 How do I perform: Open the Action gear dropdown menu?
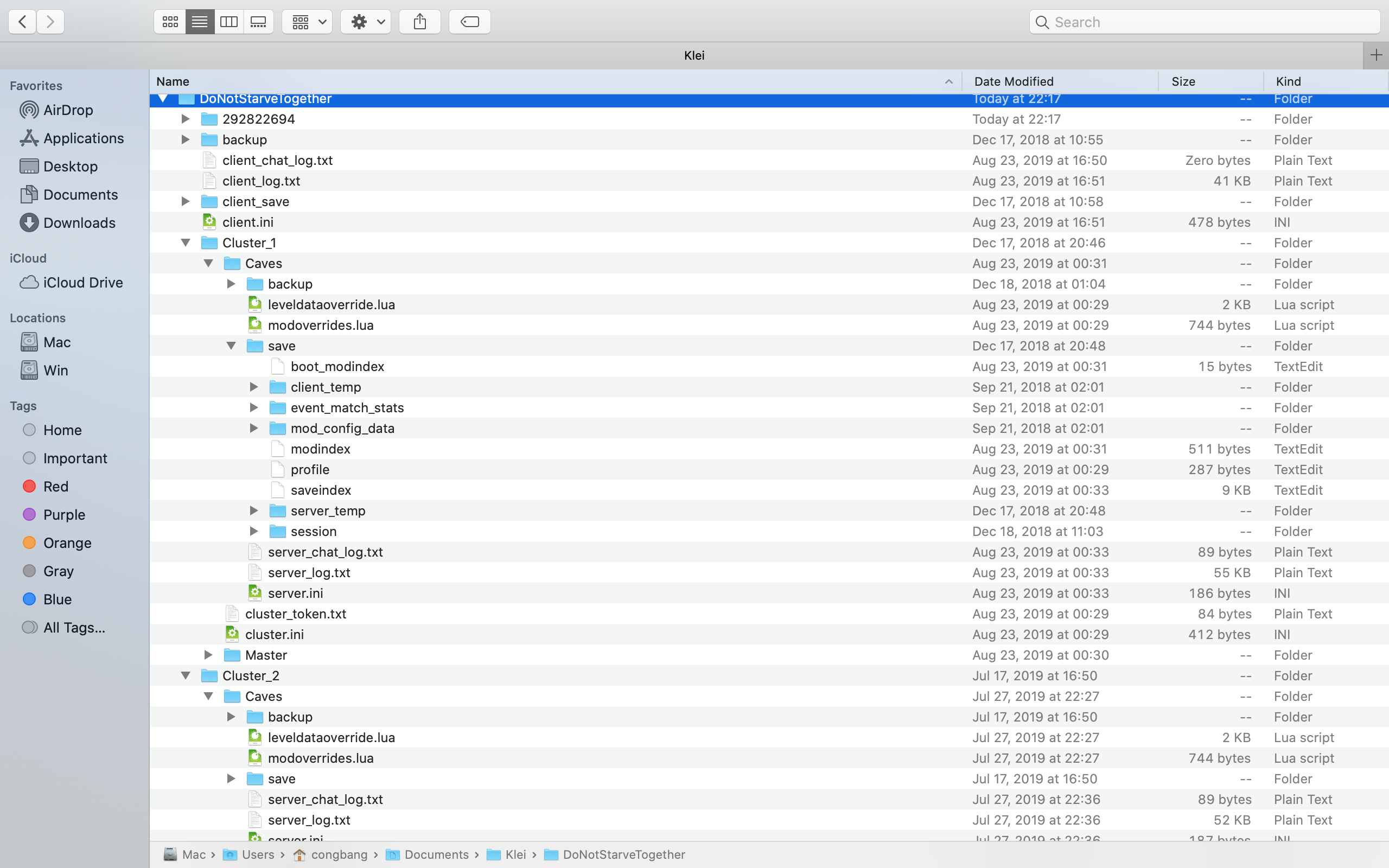(366, 22)
